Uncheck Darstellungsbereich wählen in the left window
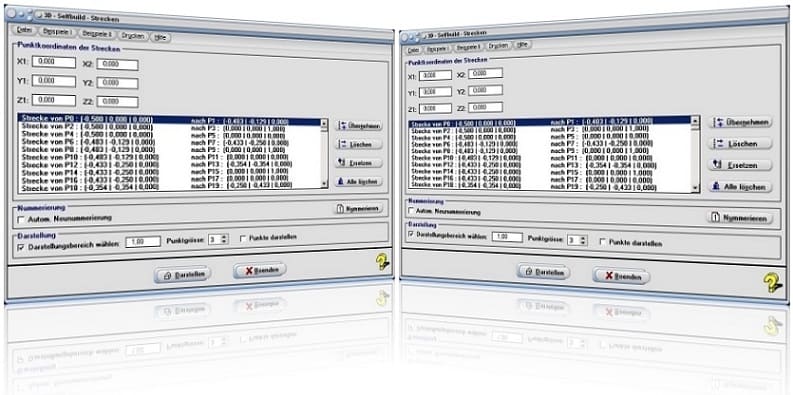 (21, 247)
